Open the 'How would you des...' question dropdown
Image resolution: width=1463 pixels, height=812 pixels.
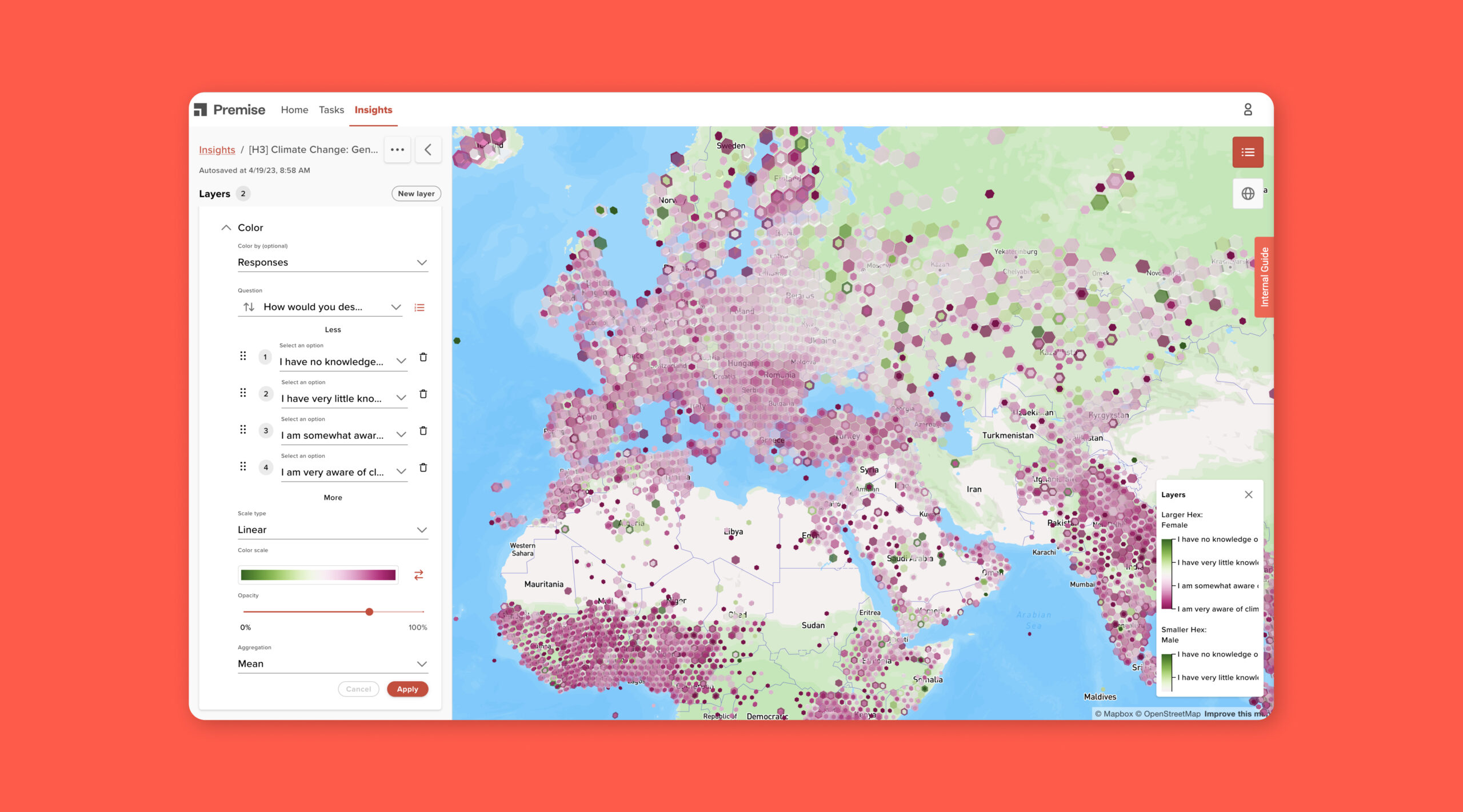pyautogui.click(x=332, y=307)
